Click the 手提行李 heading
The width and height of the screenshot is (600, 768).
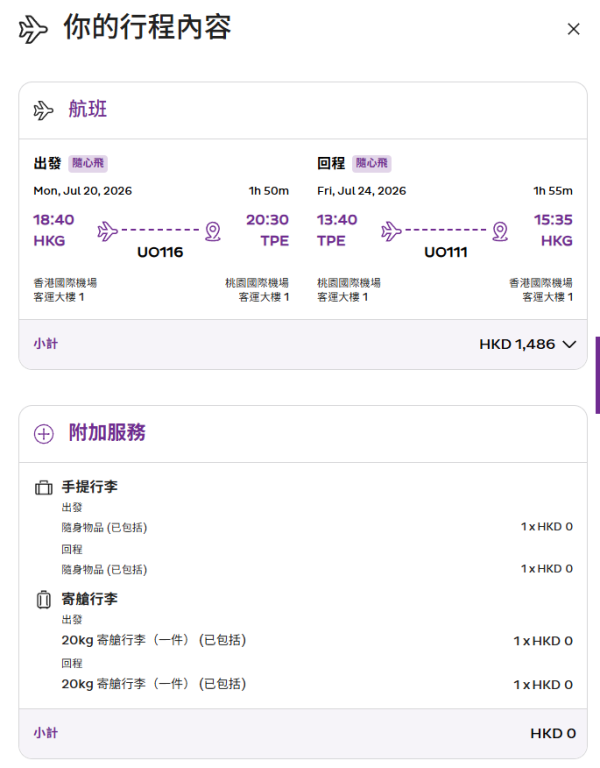[x=90, y=487]
